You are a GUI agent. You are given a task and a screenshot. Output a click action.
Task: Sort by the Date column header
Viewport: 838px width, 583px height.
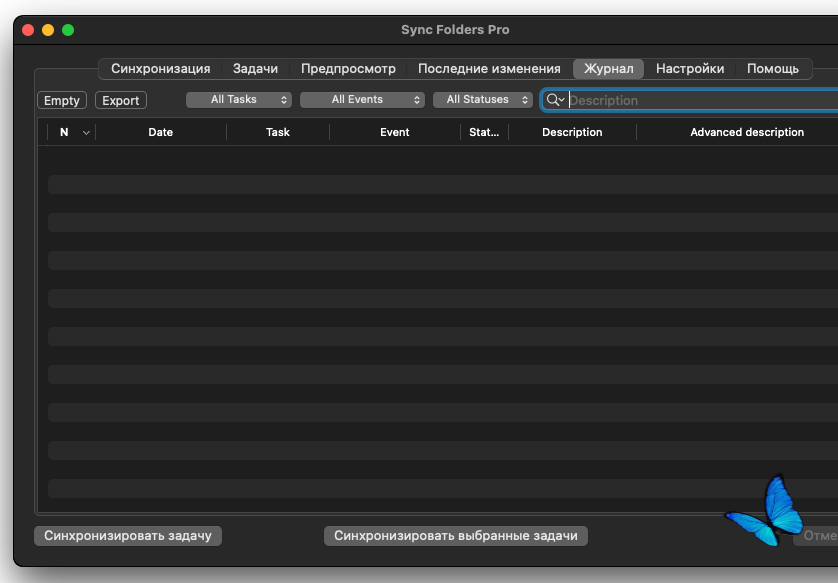pyautogui.click(x=161, y=132)
